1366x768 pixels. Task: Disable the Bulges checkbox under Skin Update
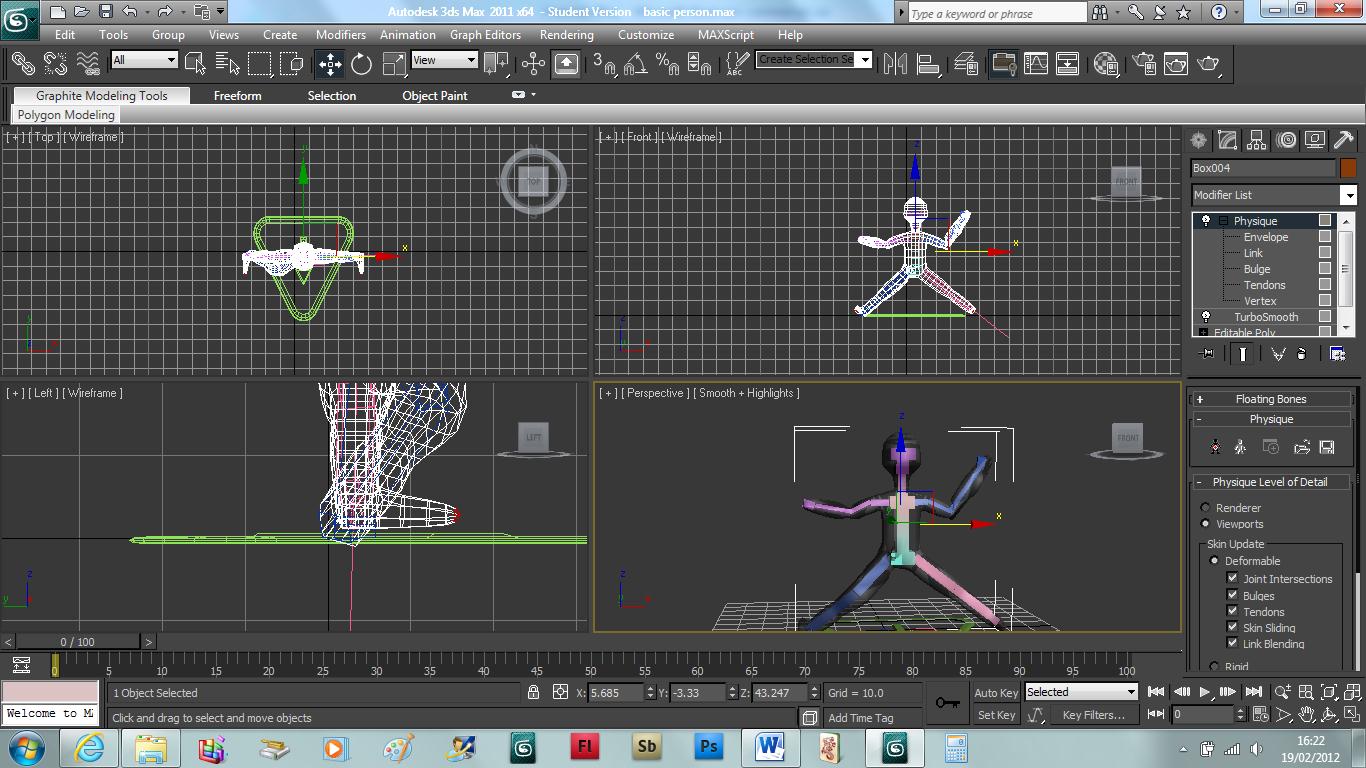tap(1234, 595)
